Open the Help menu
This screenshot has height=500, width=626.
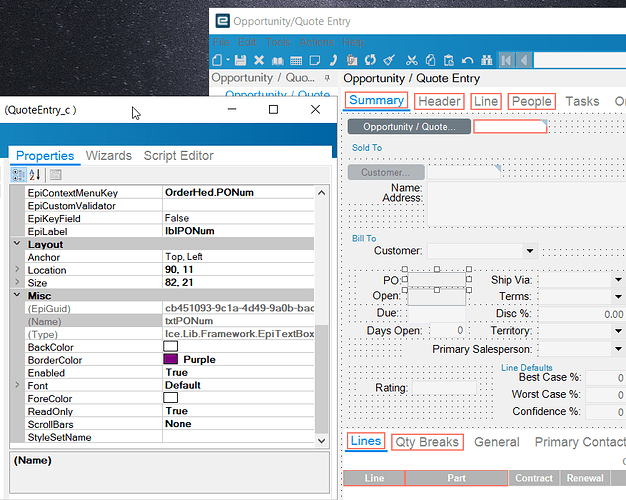click(x=353, y=42)
